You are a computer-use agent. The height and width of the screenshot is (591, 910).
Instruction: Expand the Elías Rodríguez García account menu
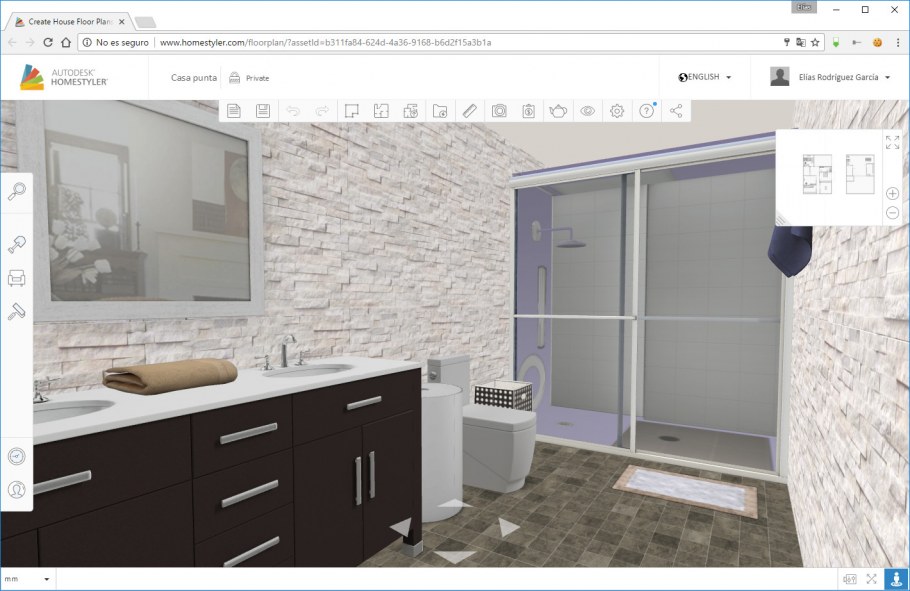[x=838, y=77]
